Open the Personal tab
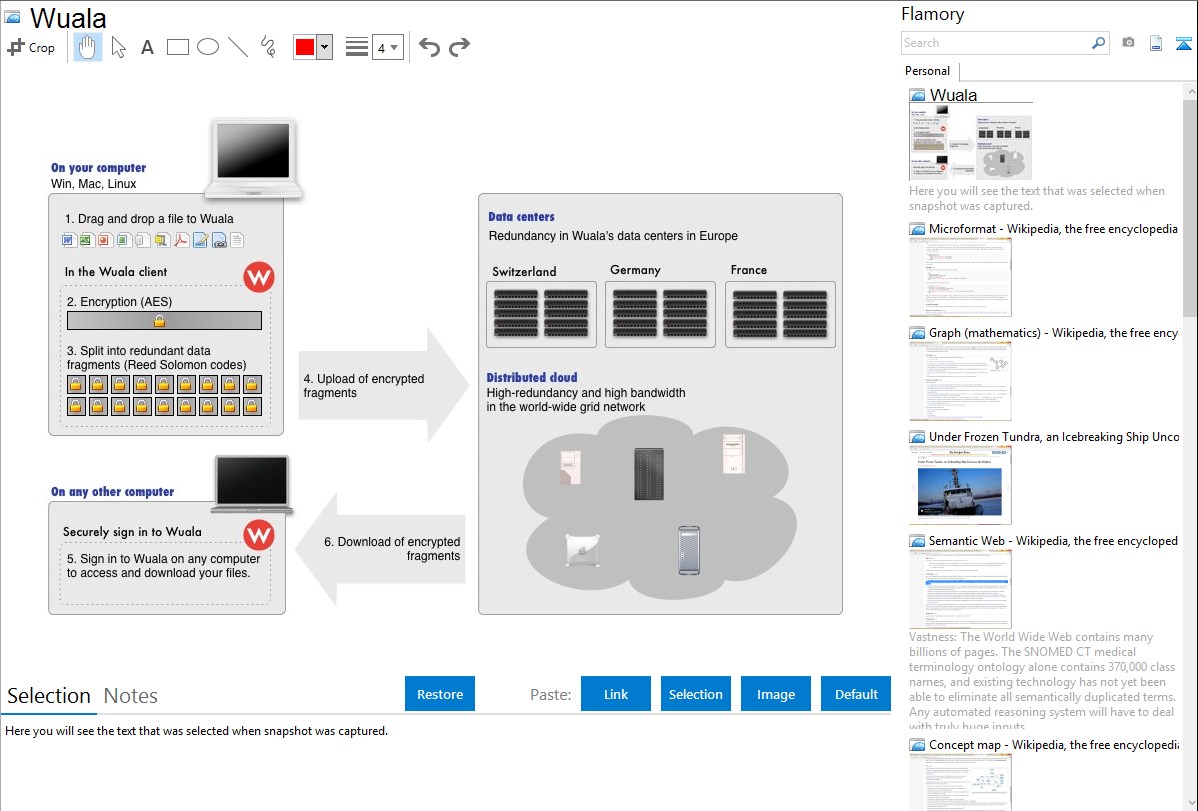 pyautogui.click(x=928, y=71)
